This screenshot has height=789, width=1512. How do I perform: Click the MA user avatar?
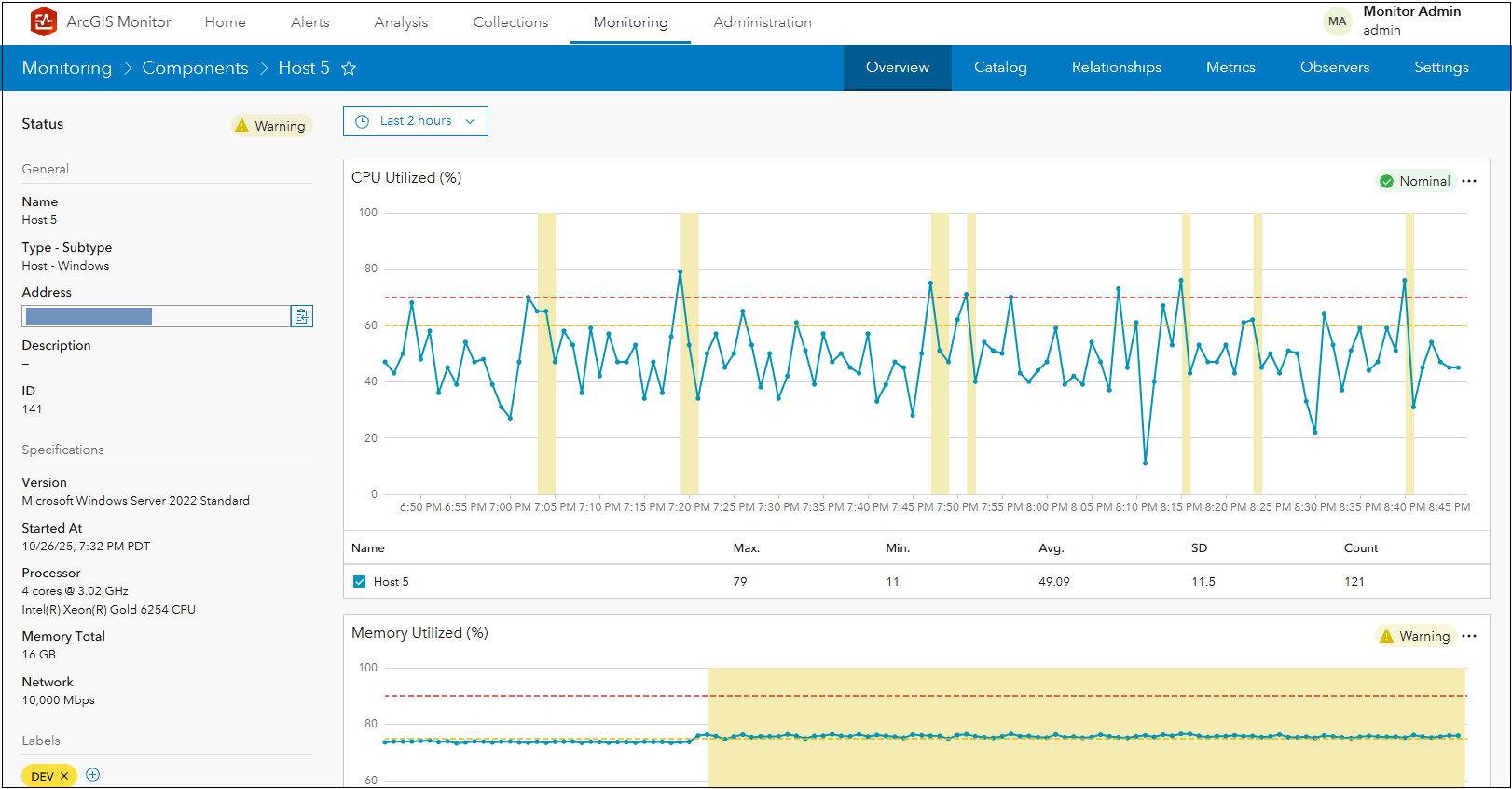click(1337, 21)
